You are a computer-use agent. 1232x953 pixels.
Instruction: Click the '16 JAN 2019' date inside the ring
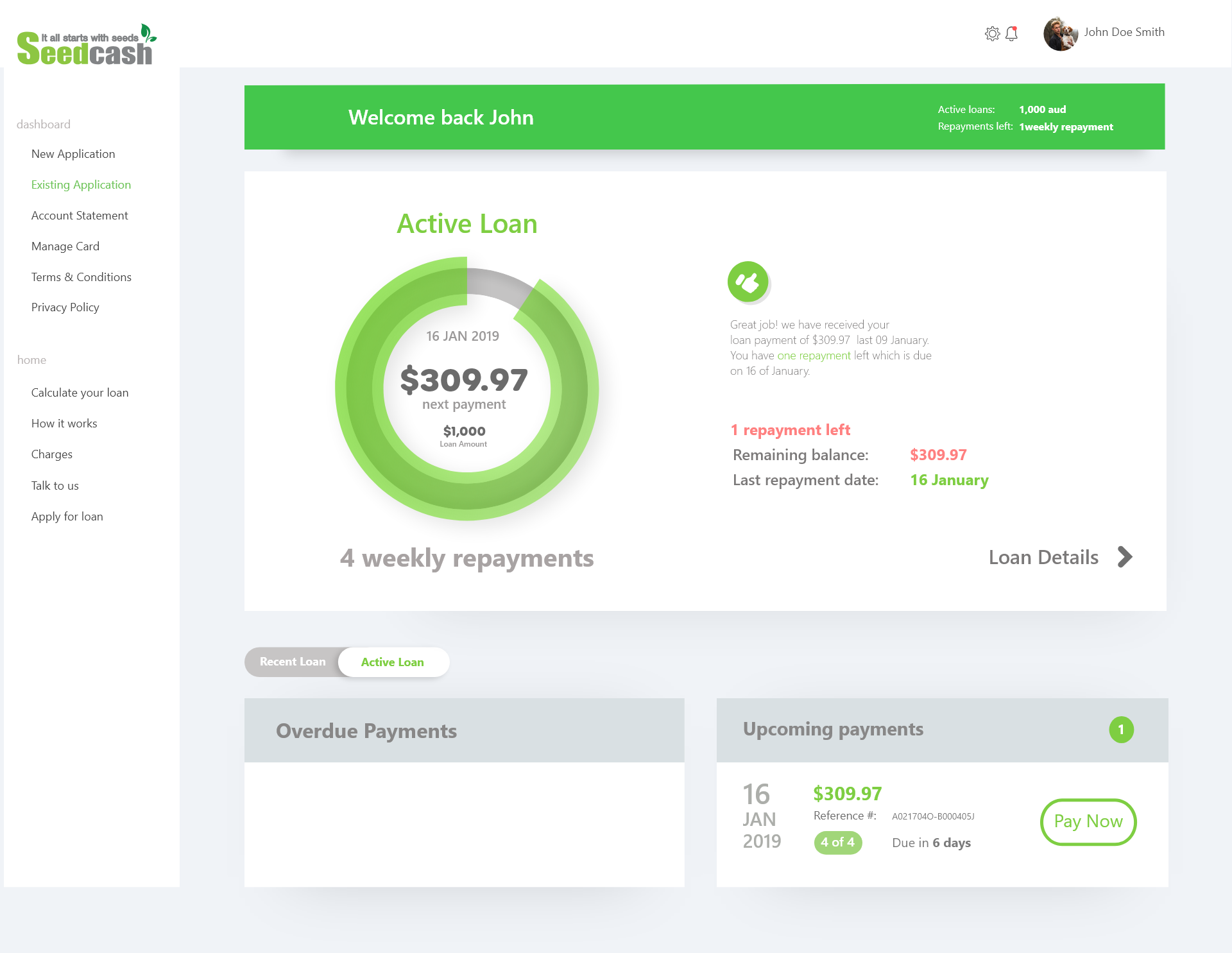(x=463, y=336)
